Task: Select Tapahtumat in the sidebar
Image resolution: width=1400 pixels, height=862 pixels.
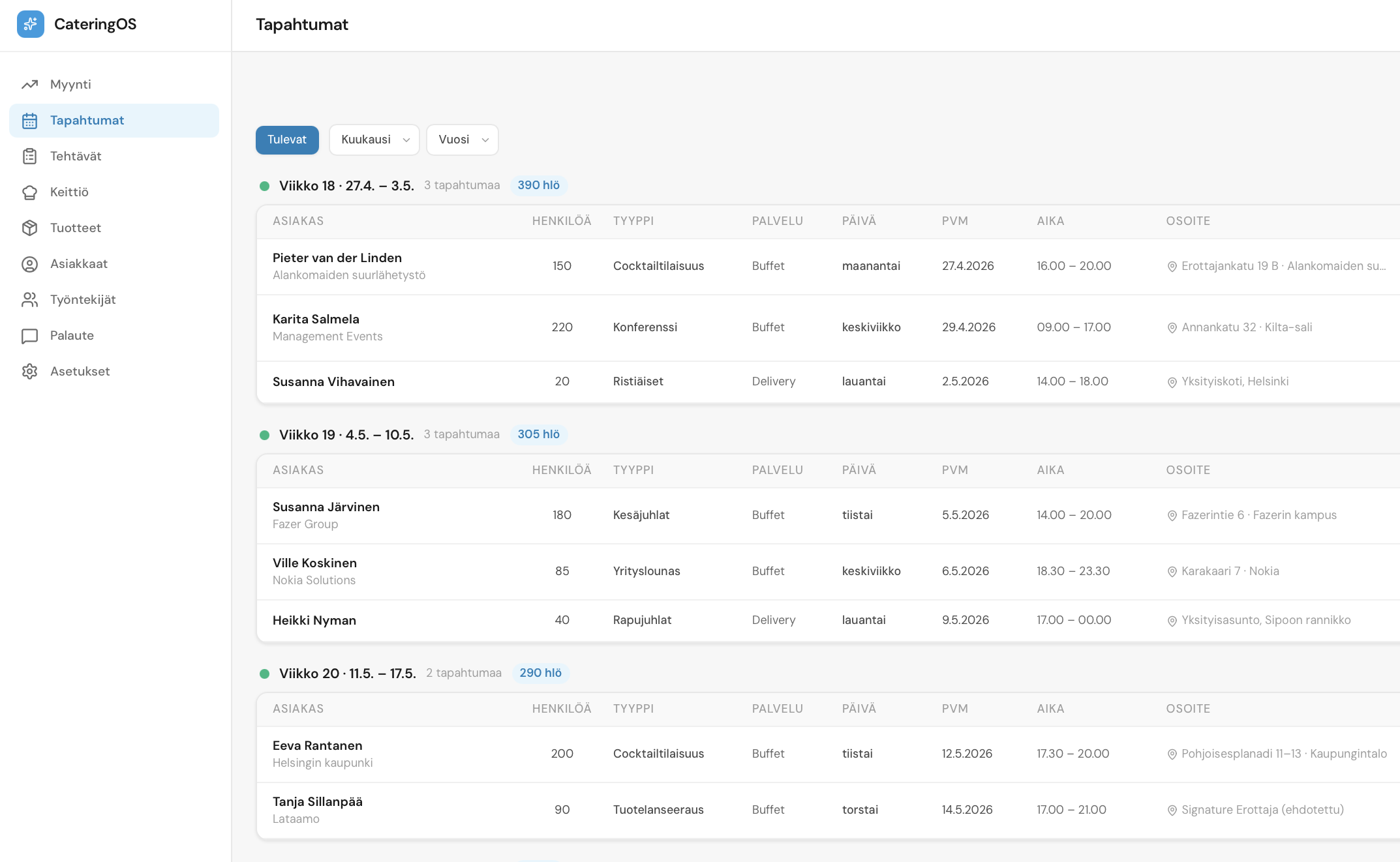Action: [87, 121]
